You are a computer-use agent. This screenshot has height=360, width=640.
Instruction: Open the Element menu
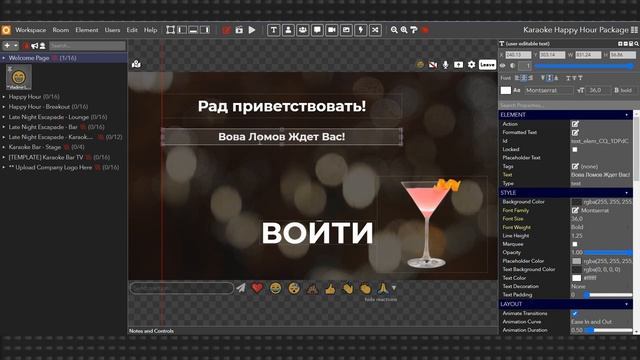coord(87,30)
